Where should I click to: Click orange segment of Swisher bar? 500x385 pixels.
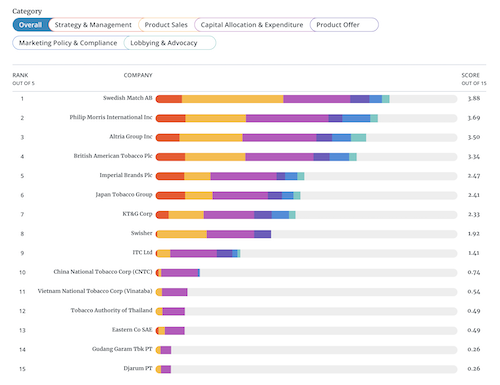[182, 234]
